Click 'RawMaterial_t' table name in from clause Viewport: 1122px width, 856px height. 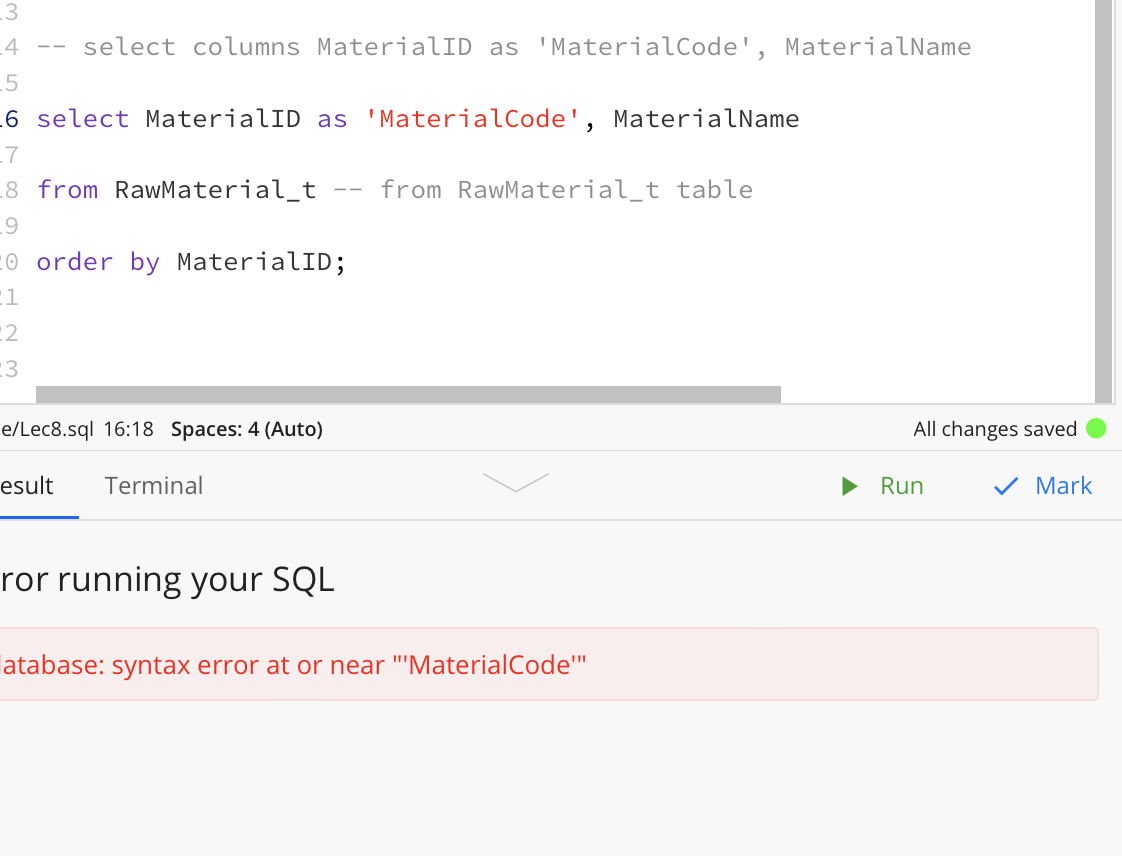[215, 190]
